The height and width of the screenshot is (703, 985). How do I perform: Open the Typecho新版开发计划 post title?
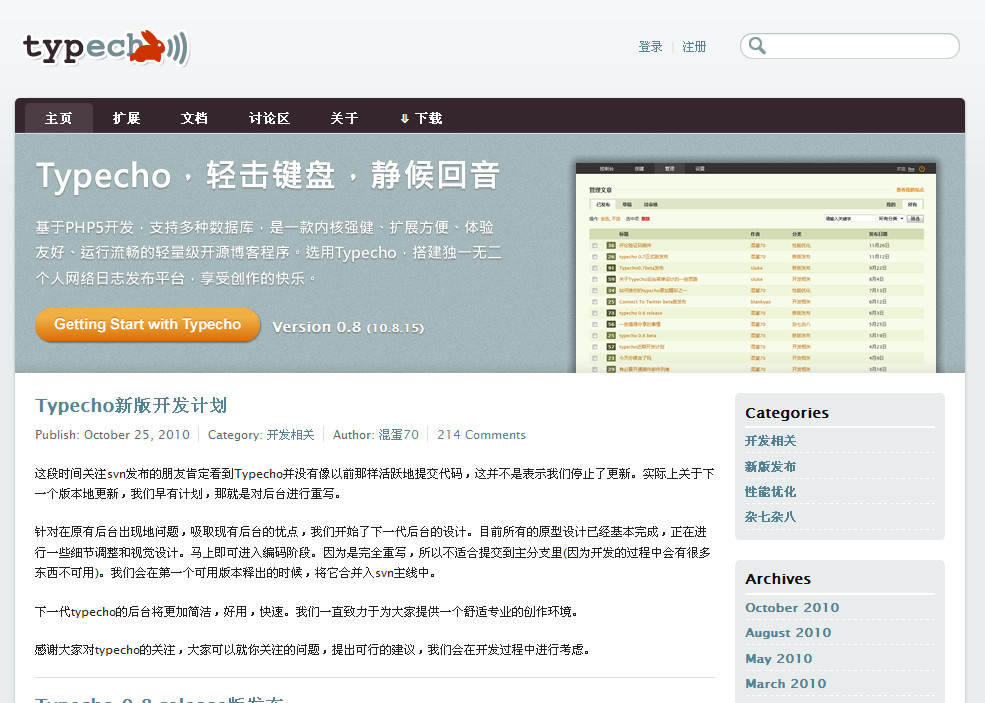(131, 406)
